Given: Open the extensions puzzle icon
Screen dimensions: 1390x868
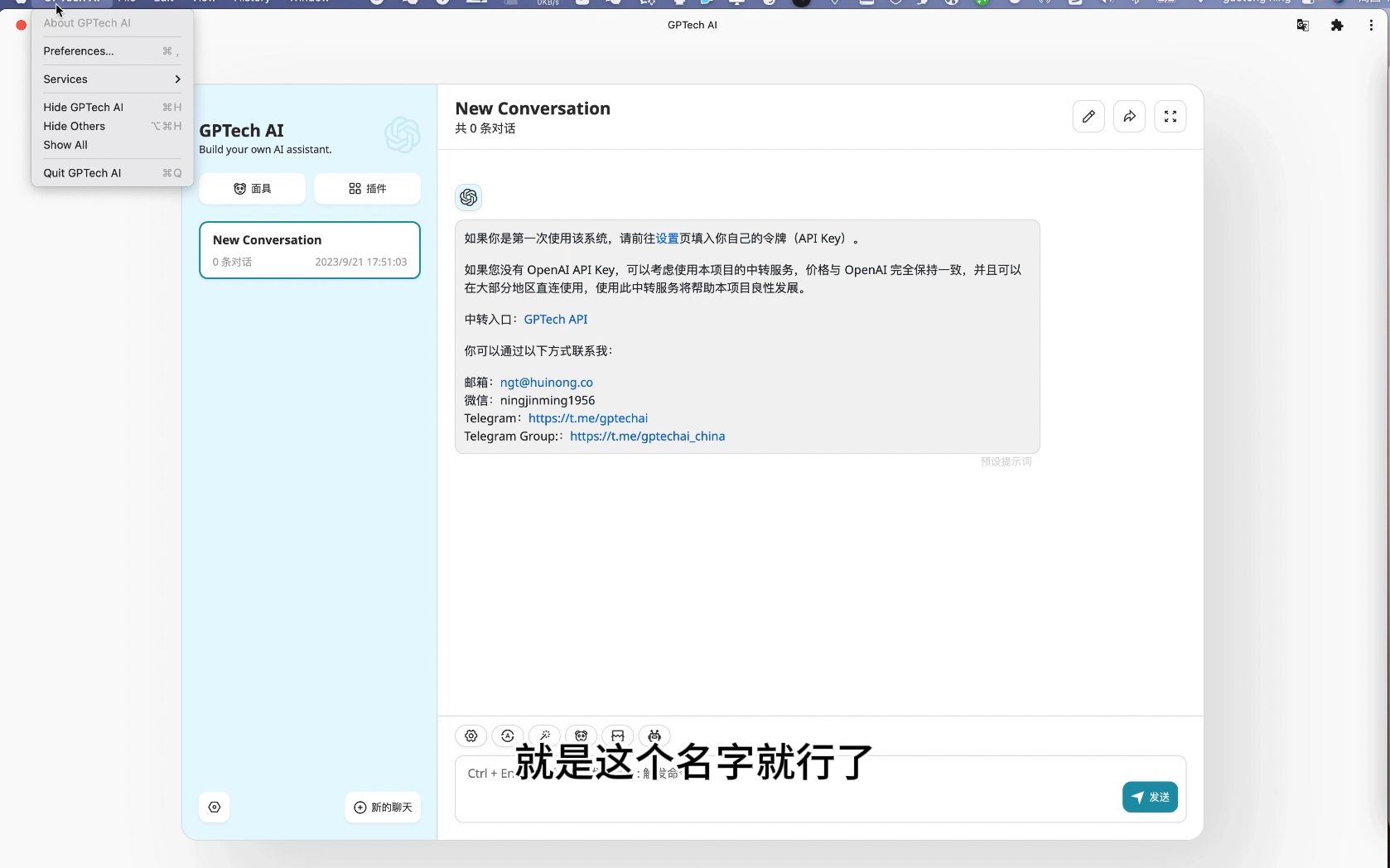Looking at the screenshot, I should [1337, 25].
